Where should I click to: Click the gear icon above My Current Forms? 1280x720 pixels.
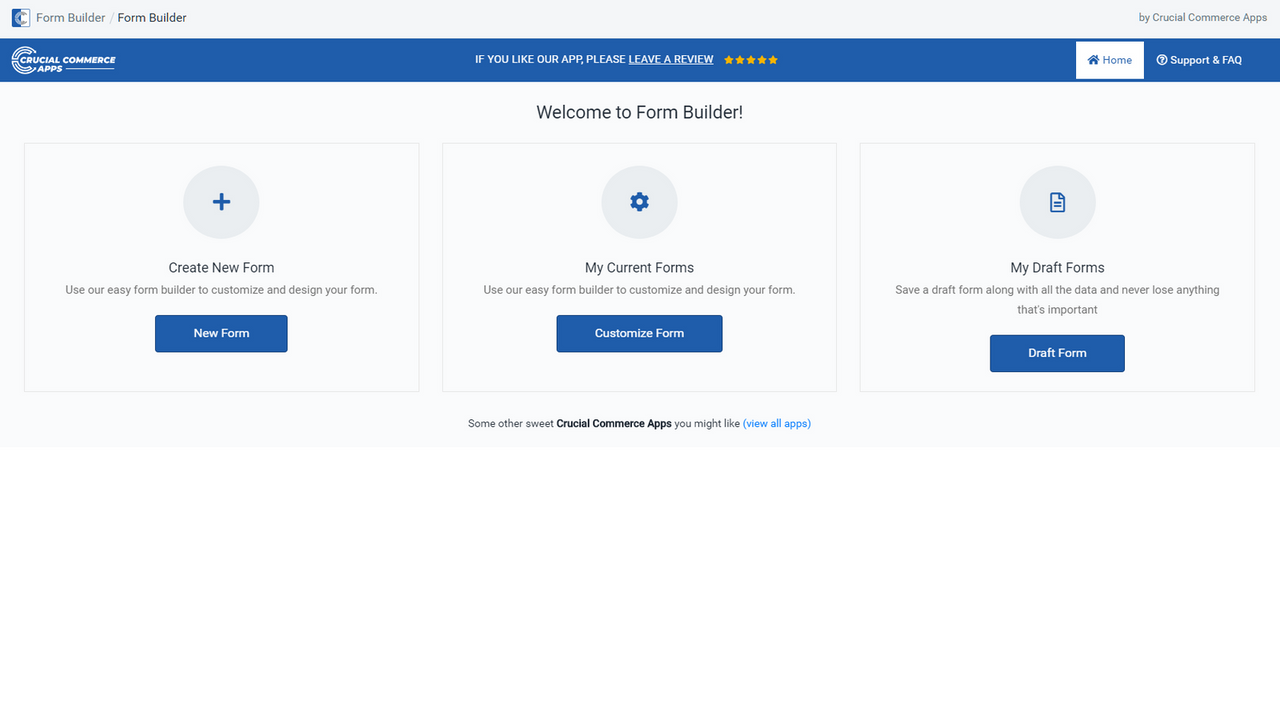(x=639, y=202)
